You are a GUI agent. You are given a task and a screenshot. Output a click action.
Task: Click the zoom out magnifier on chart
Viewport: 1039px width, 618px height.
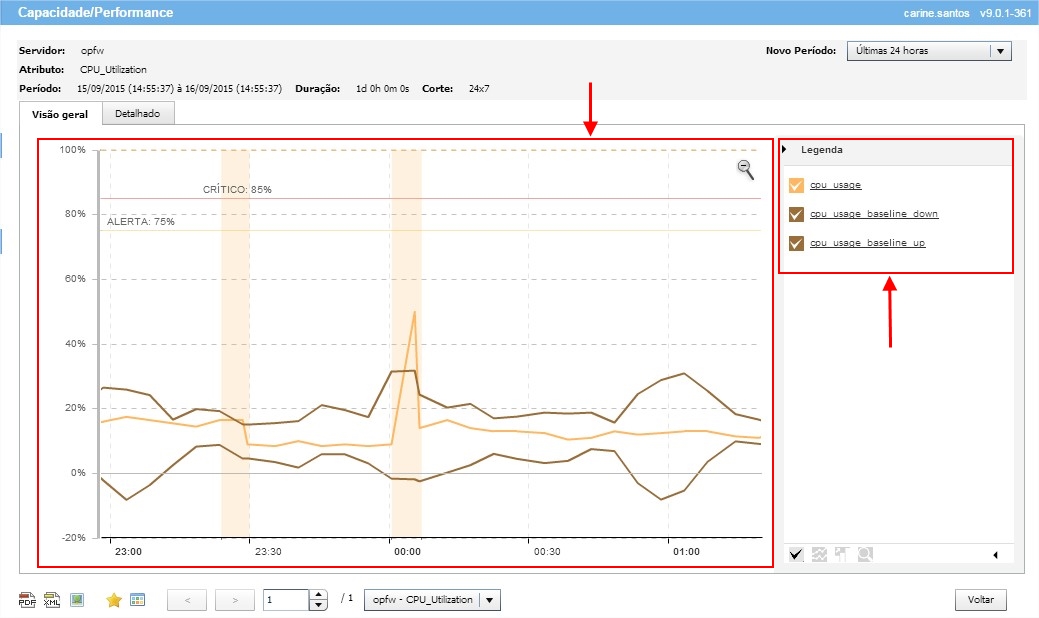[x=745, y=169]
